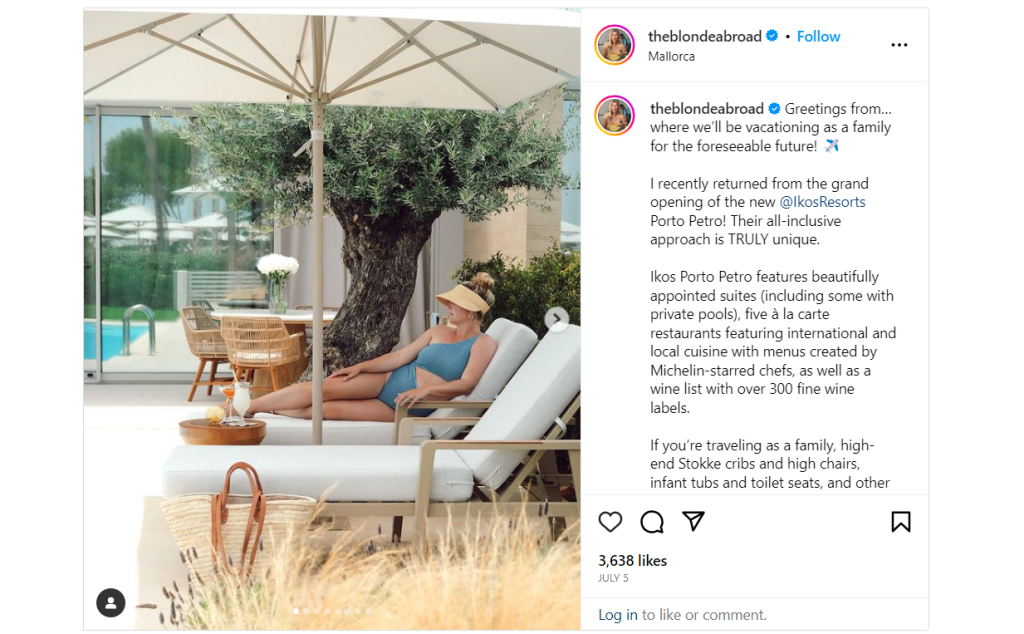The width and height of the screenshot is (1024, 634).
Task: Show tagged people via the person icon
Action: 111,603
